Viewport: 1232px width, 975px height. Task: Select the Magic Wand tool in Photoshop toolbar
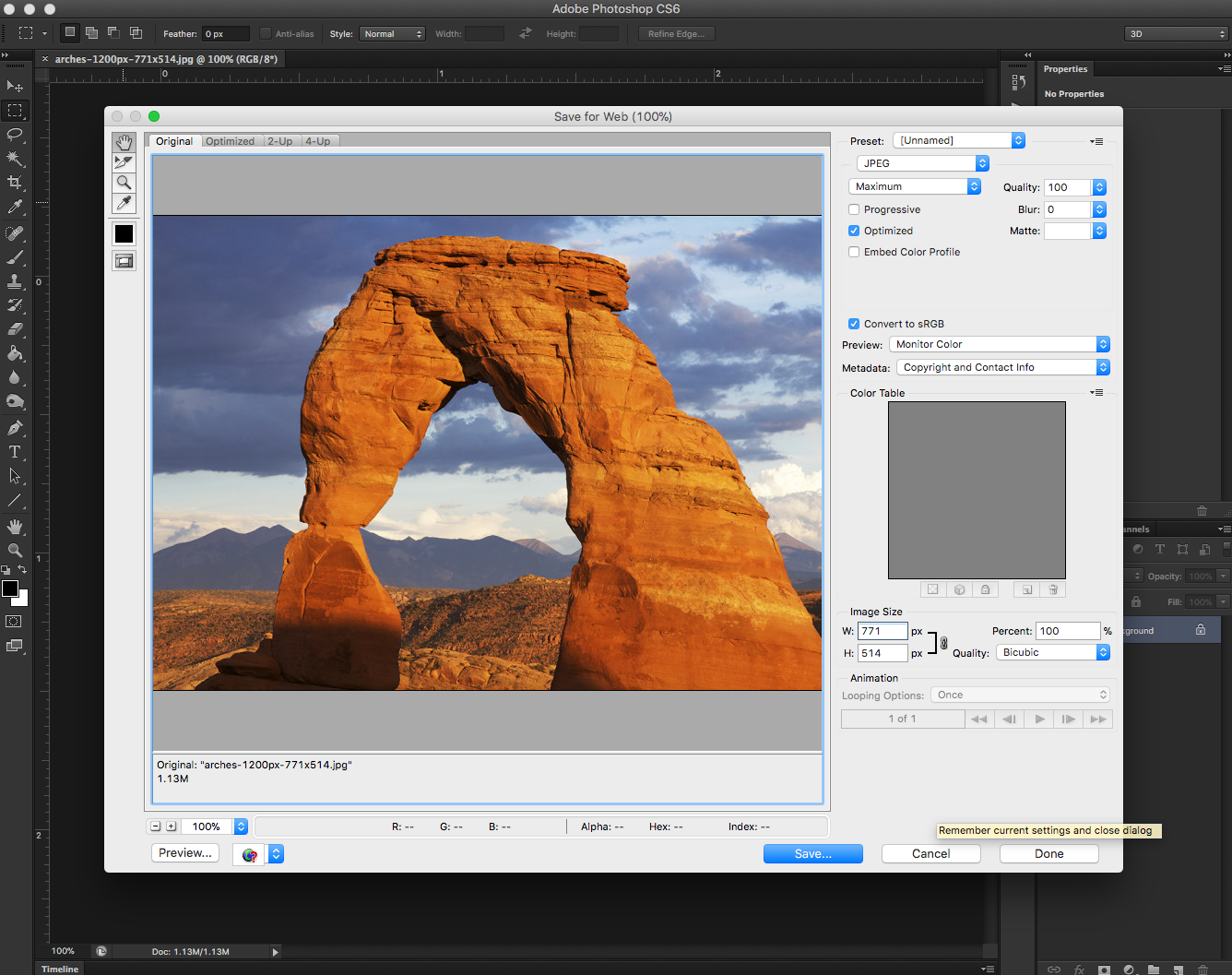[15, 159]
